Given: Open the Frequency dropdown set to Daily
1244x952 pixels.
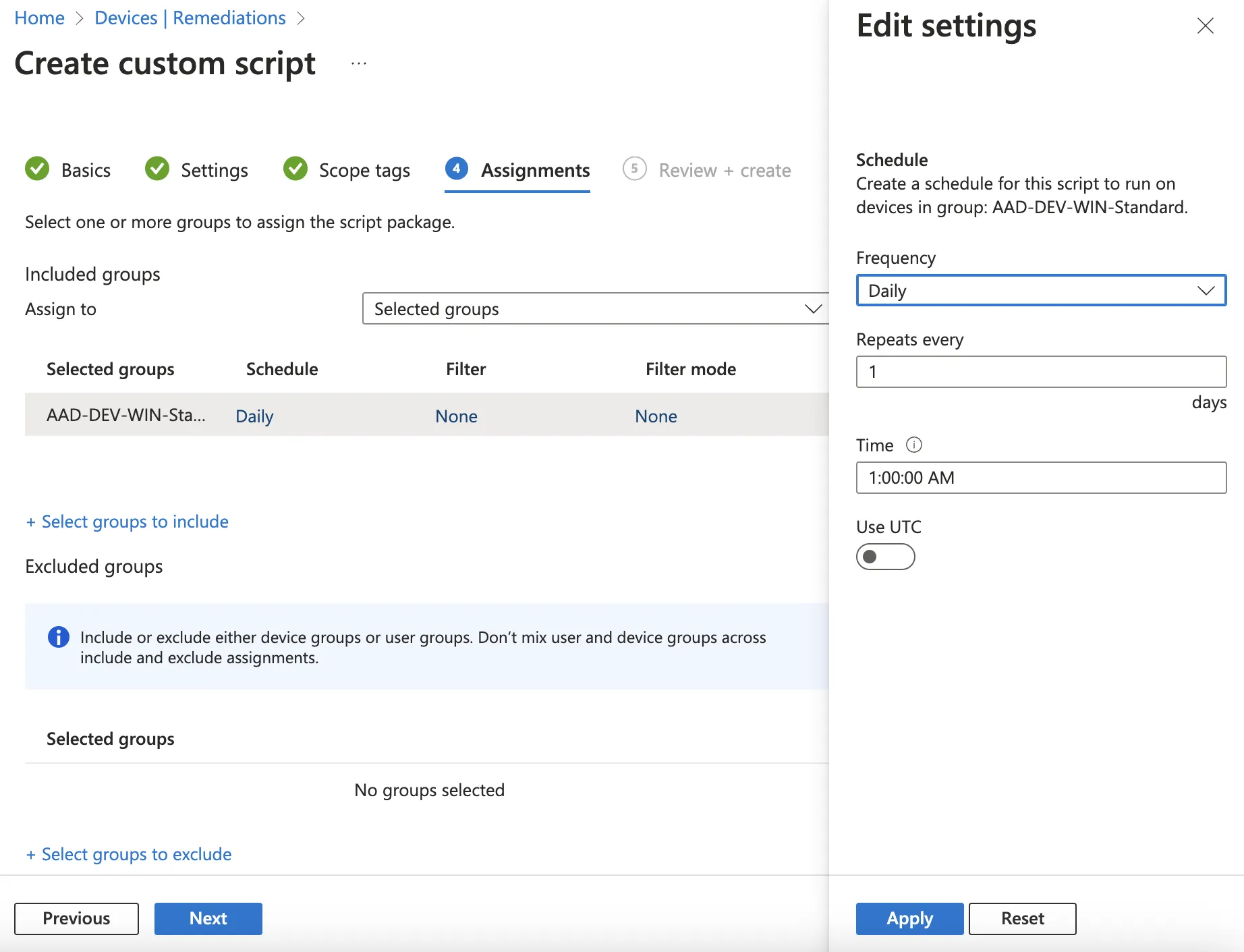Looking at the screenshot, I should click(x=1041, y=291).
